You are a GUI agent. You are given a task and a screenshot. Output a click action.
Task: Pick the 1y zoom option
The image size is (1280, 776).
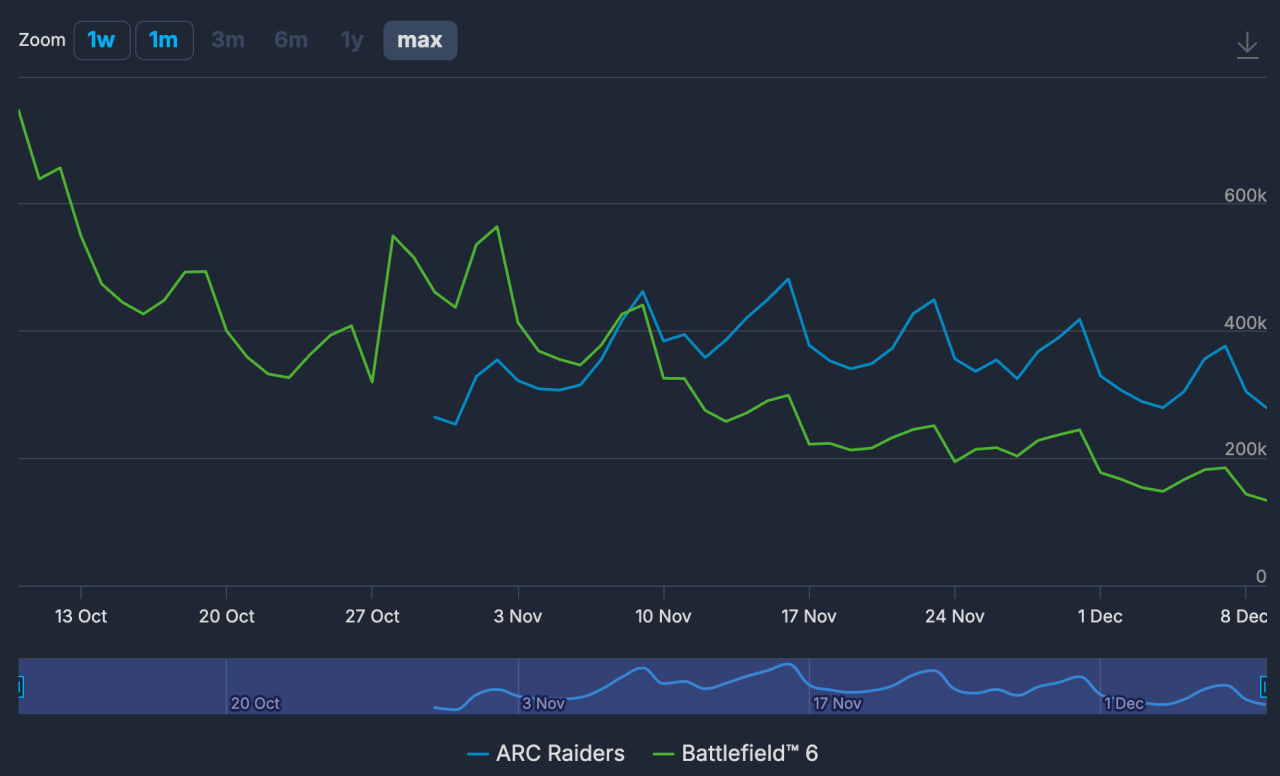[352, 41]
